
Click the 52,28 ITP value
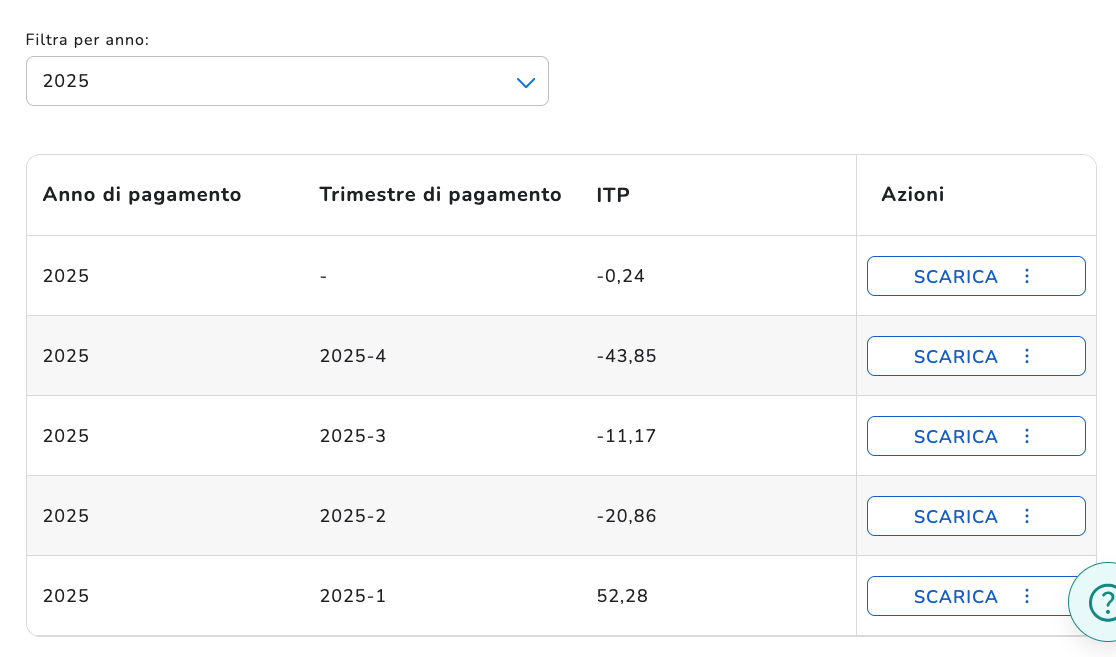pyautogui.click(x=622, y=596)
